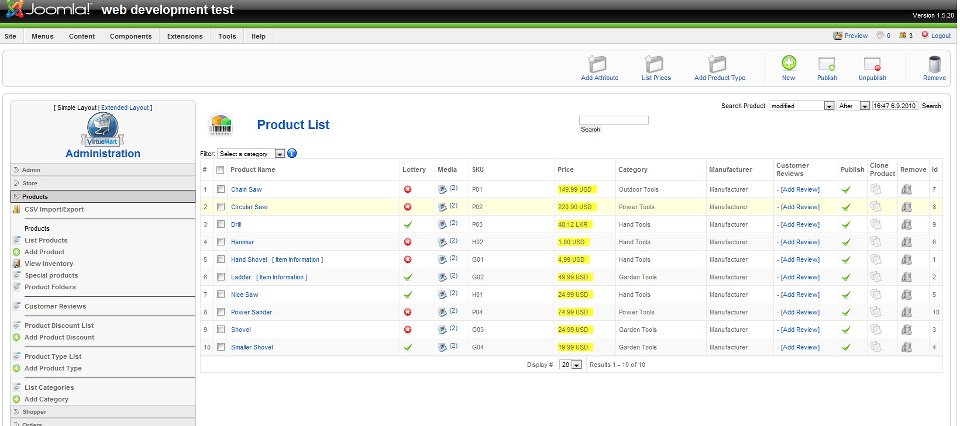Click the Unpublish toolbar icon
960x426 pixels.
click(871, 65)
